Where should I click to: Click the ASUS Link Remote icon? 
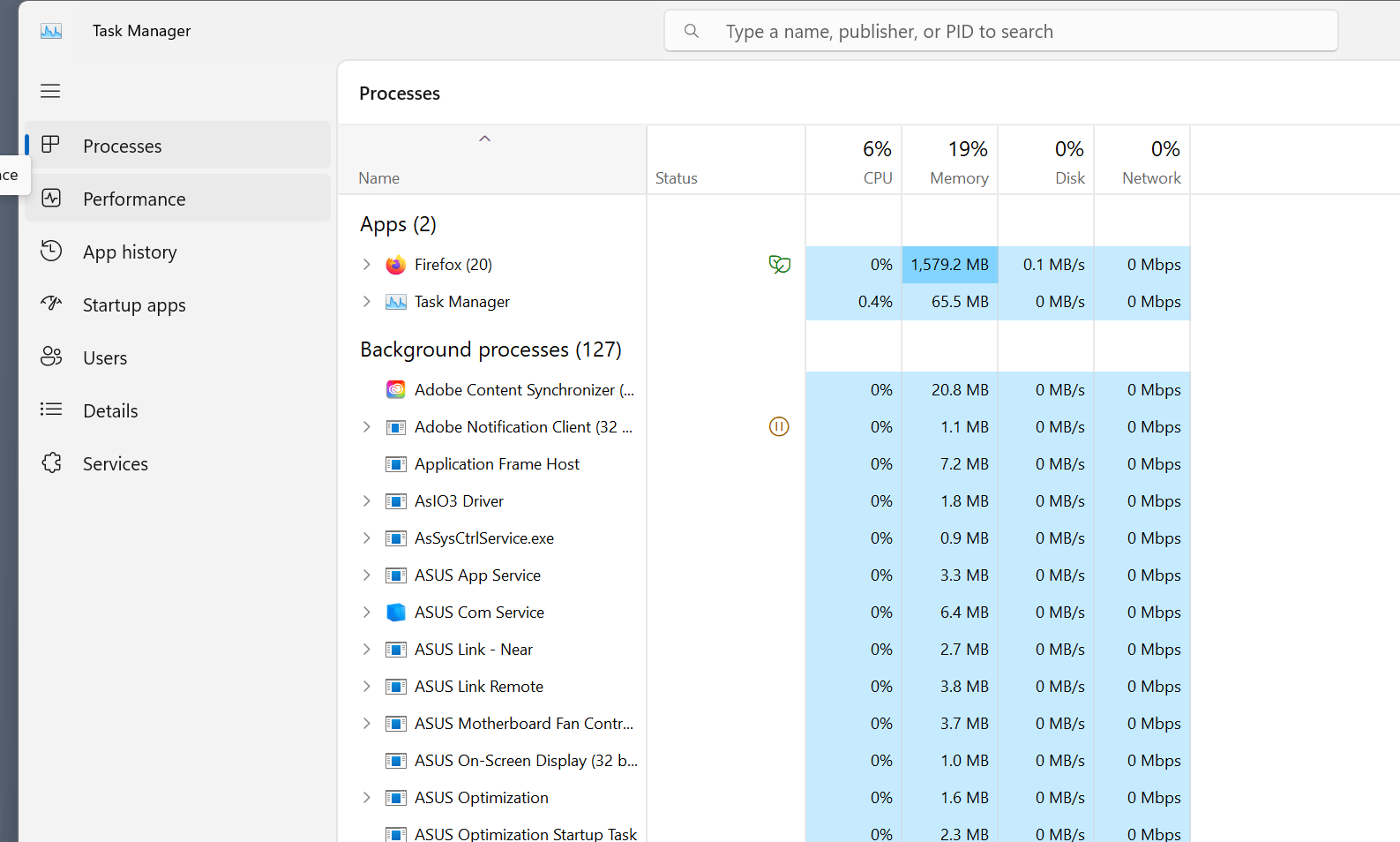(x=396, y=687)
